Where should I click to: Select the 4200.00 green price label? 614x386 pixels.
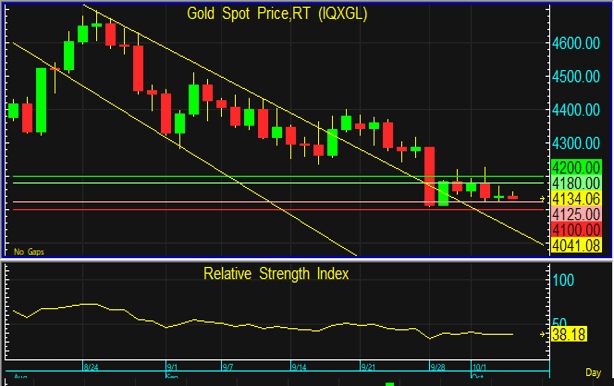[576, 168]
